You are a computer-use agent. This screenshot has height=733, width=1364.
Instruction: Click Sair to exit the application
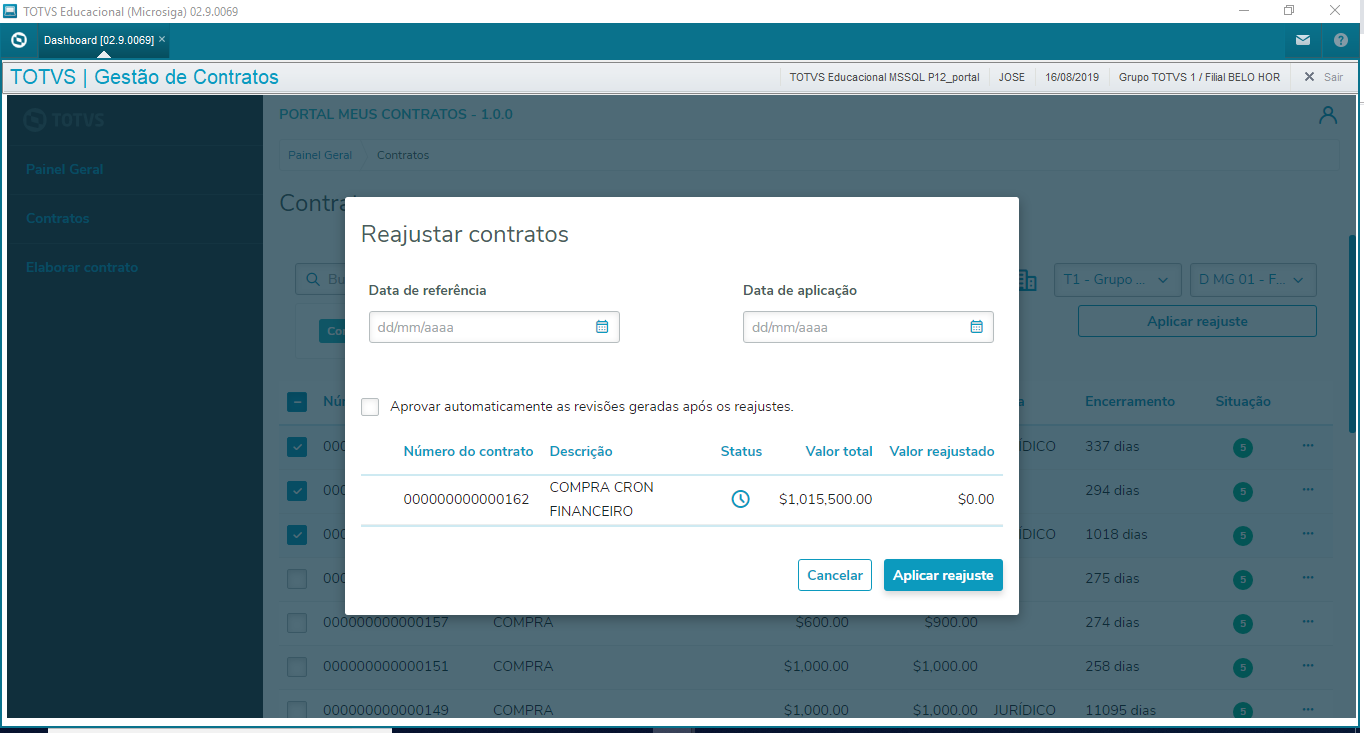(x=1323, y=77)
